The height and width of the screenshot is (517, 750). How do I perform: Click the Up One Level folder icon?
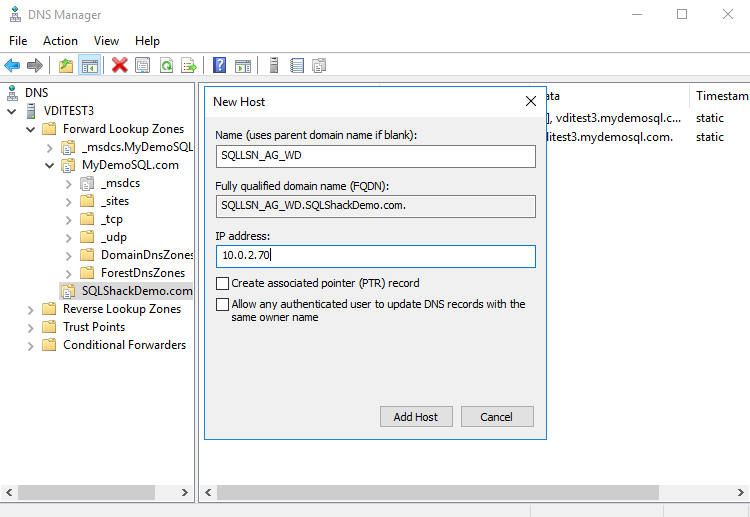[66, 65]
